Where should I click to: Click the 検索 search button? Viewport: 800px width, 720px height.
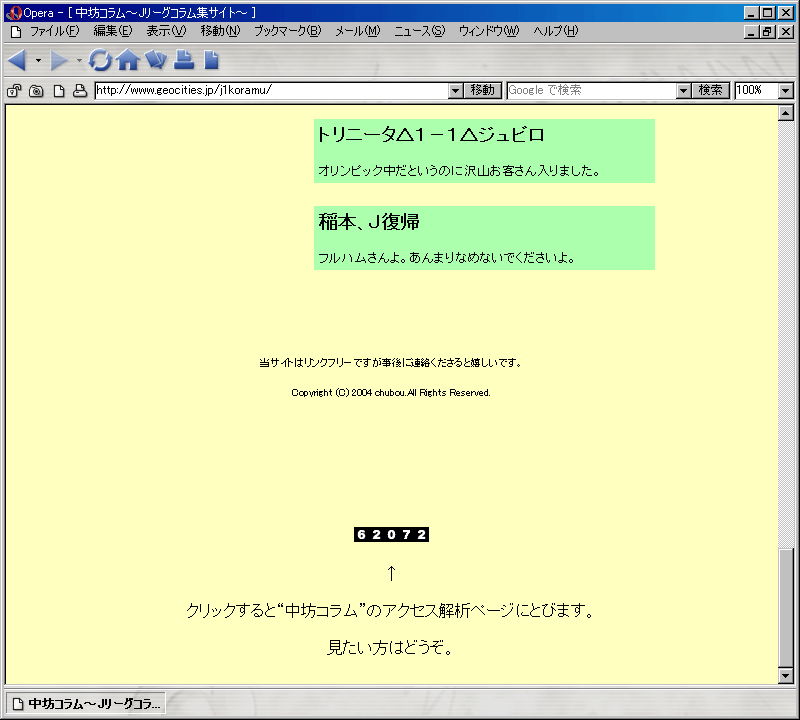[710, 90]
